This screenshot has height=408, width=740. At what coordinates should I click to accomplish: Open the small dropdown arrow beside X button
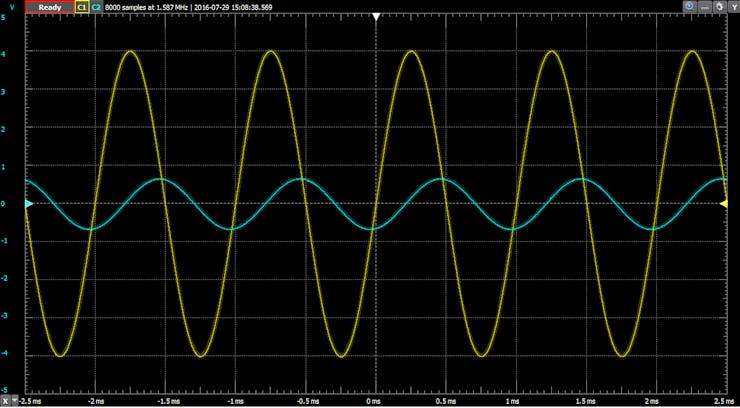[14, 399]
